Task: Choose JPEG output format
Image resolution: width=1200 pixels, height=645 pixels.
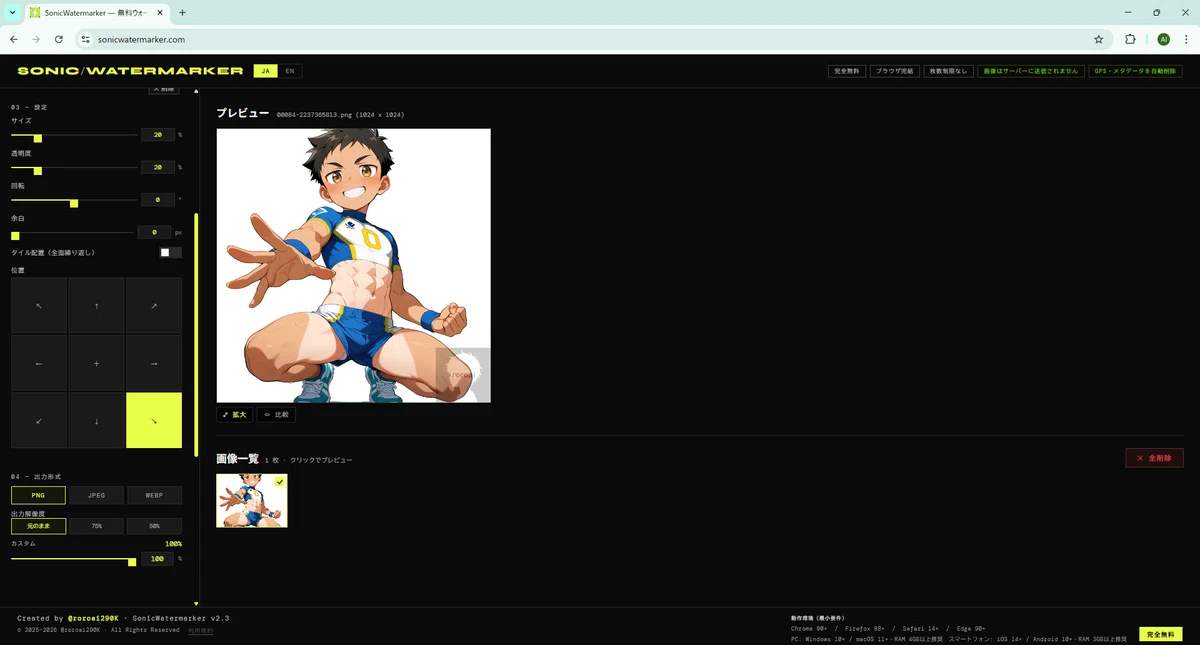Action: click(x=96, y=495)
